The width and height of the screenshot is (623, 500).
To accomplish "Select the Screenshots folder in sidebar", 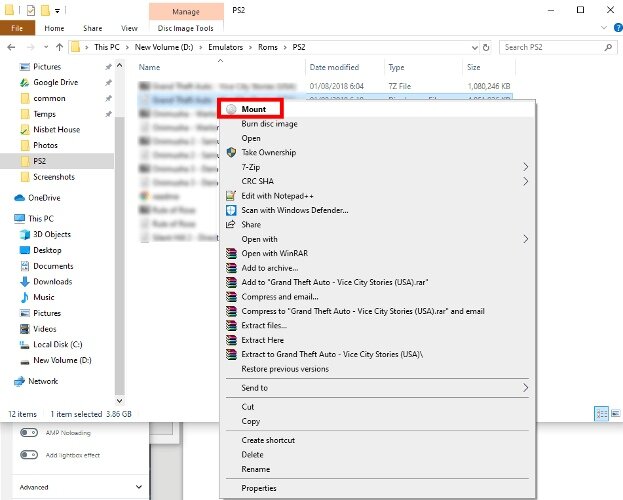I will click(x=54, y=177).
